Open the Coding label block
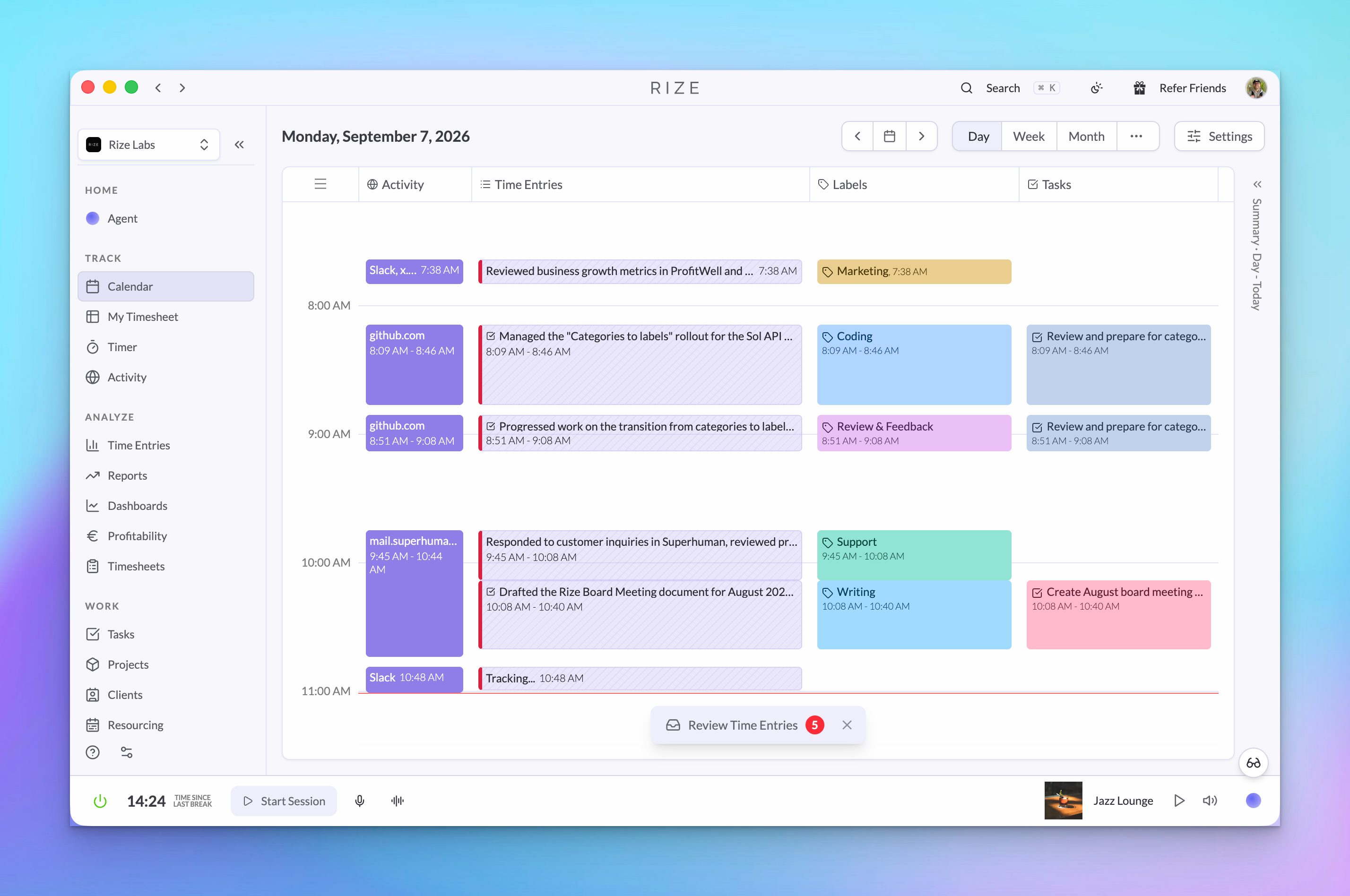The image size is (1350, 896). click(914, 364)
